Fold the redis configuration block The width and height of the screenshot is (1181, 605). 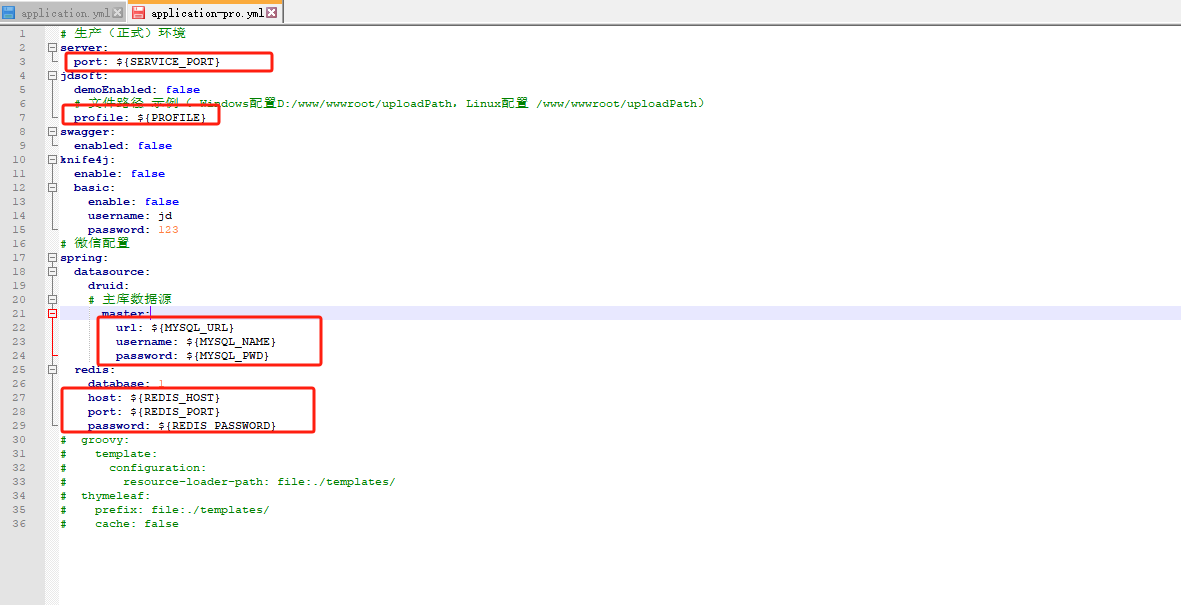pyautogui.click(x=52, y=370)
